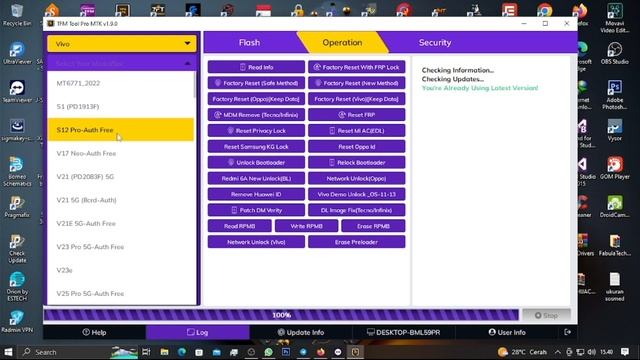Image resolution: width=640 pixels, height=360 pixels.
Task: Click Factory Reset (Safe Method)
Action: pyautogui.click(x=256, y=83)
